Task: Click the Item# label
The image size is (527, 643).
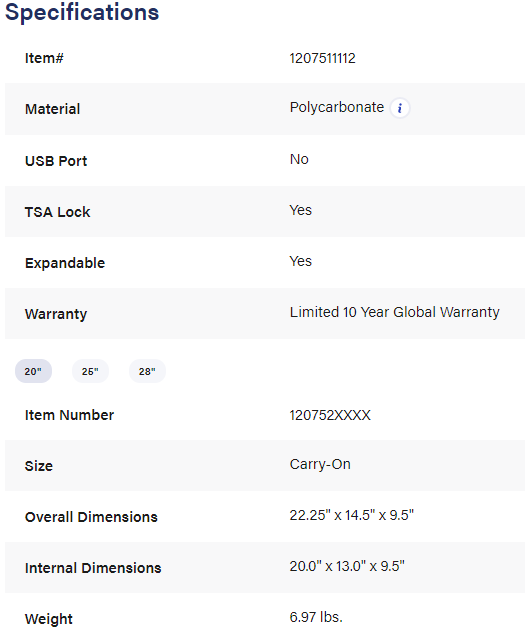Action: [x=44, y=58]
